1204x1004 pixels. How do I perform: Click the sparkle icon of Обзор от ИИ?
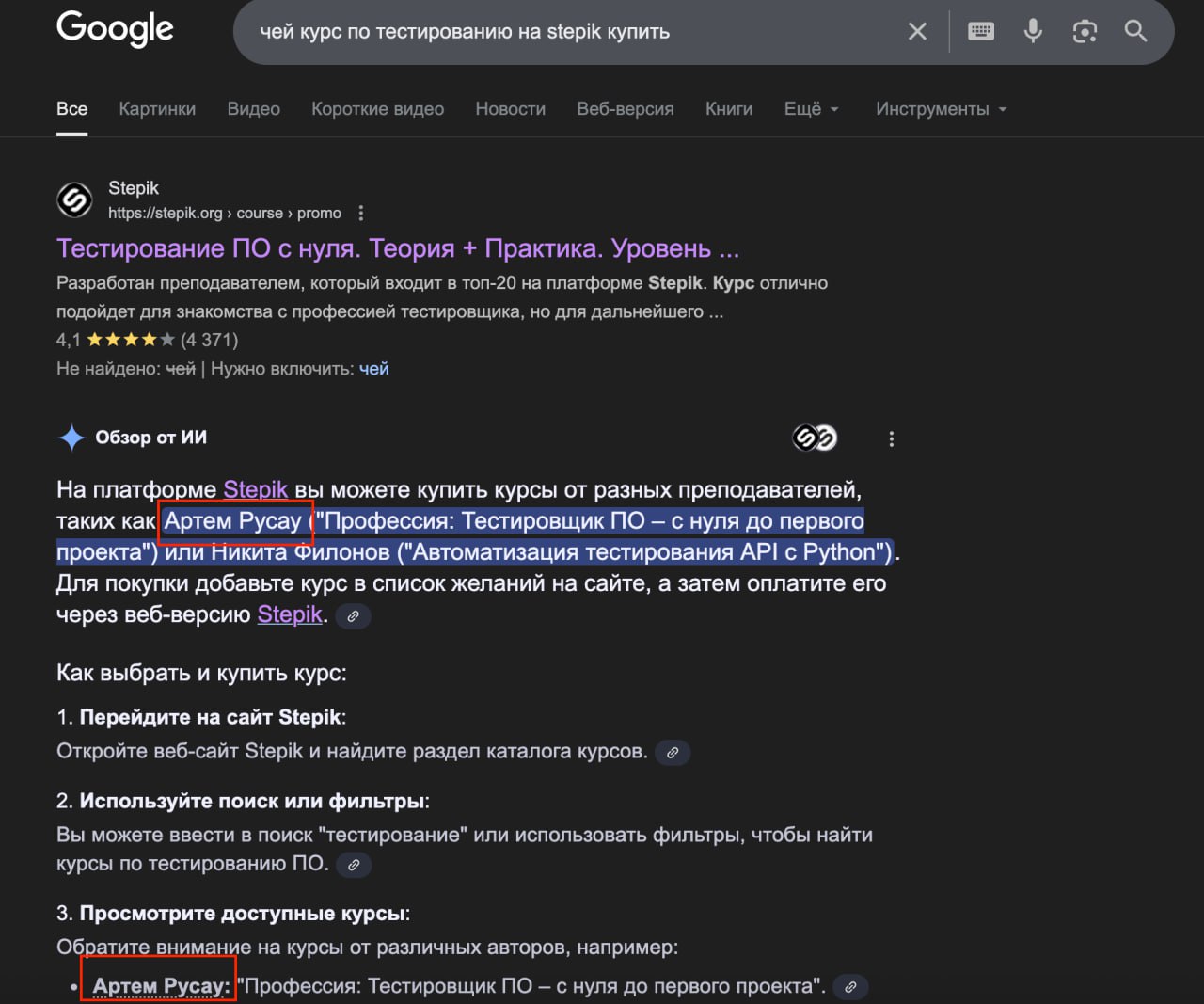71,438
